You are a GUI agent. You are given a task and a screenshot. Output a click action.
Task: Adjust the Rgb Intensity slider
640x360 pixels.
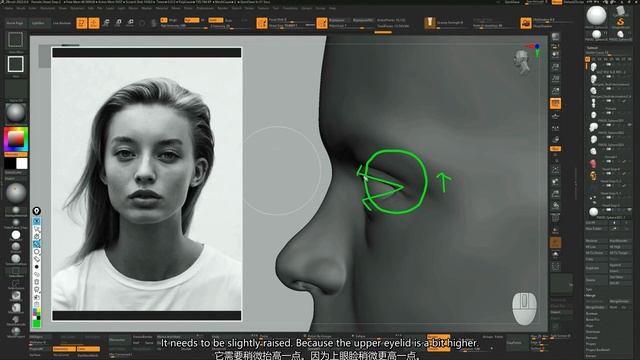184,26
